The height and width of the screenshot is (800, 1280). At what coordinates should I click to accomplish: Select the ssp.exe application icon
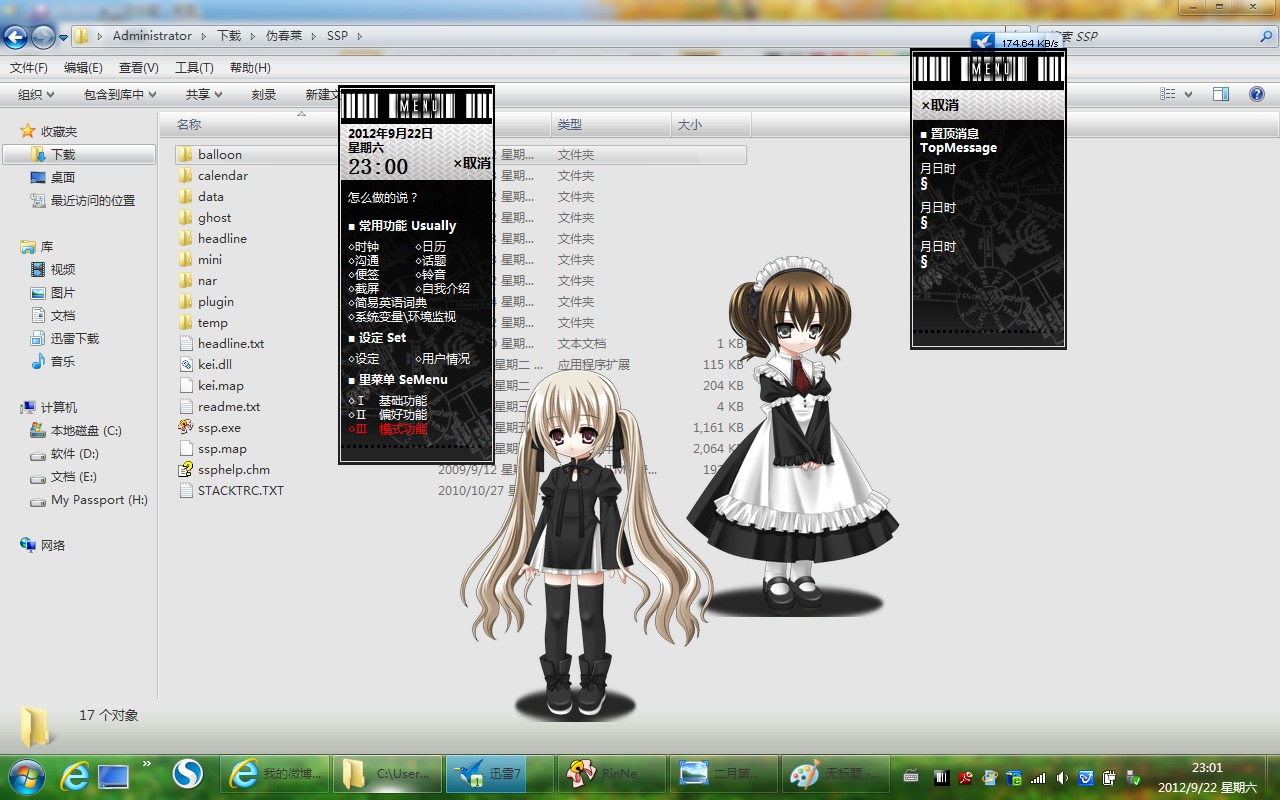click(186, 428)
